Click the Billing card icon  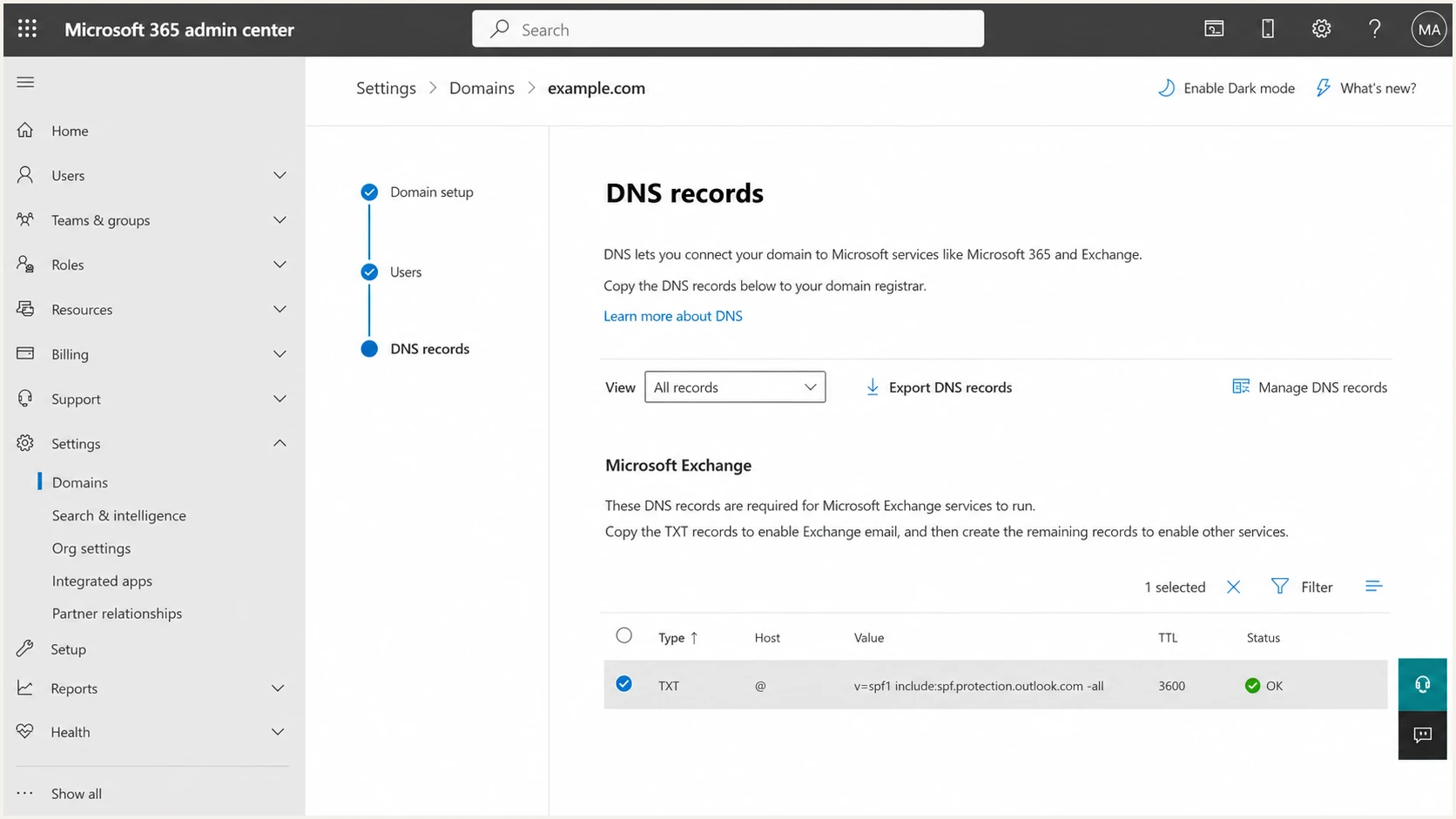click(x=25, y=353)
